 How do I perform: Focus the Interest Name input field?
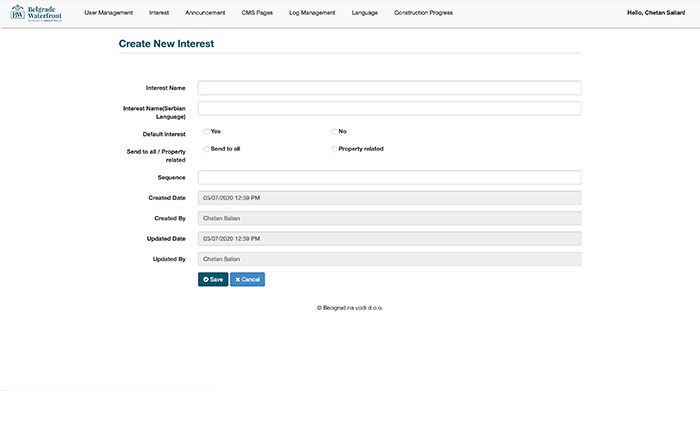(x=389, y=88)
